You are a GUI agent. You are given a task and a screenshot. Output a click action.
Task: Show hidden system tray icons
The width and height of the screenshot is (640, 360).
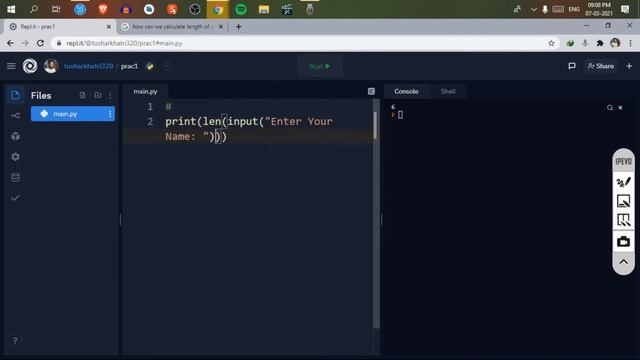point(533,9)
